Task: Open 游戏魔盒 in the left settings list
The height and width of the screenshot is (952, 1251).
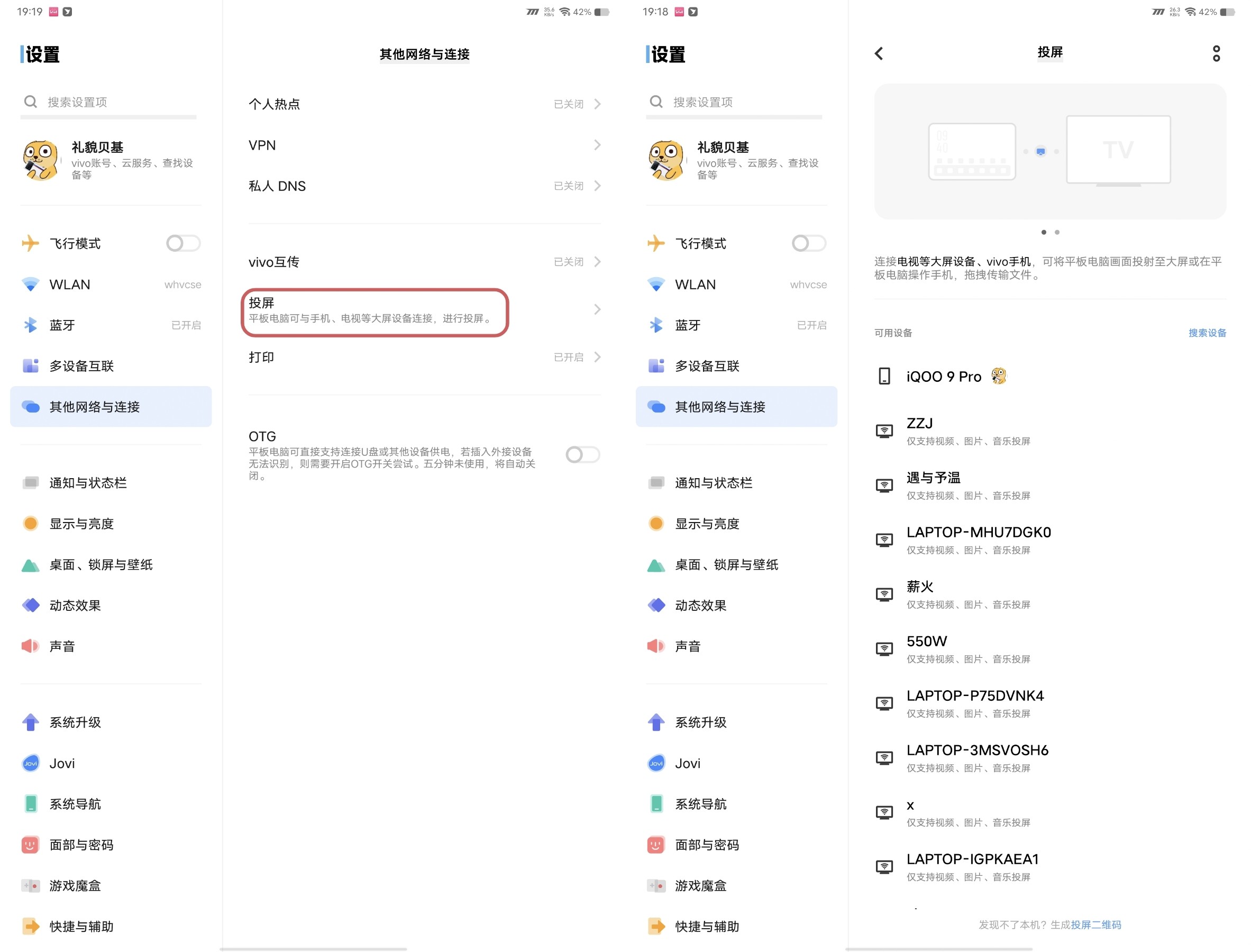Action: (x=74, y=886)
